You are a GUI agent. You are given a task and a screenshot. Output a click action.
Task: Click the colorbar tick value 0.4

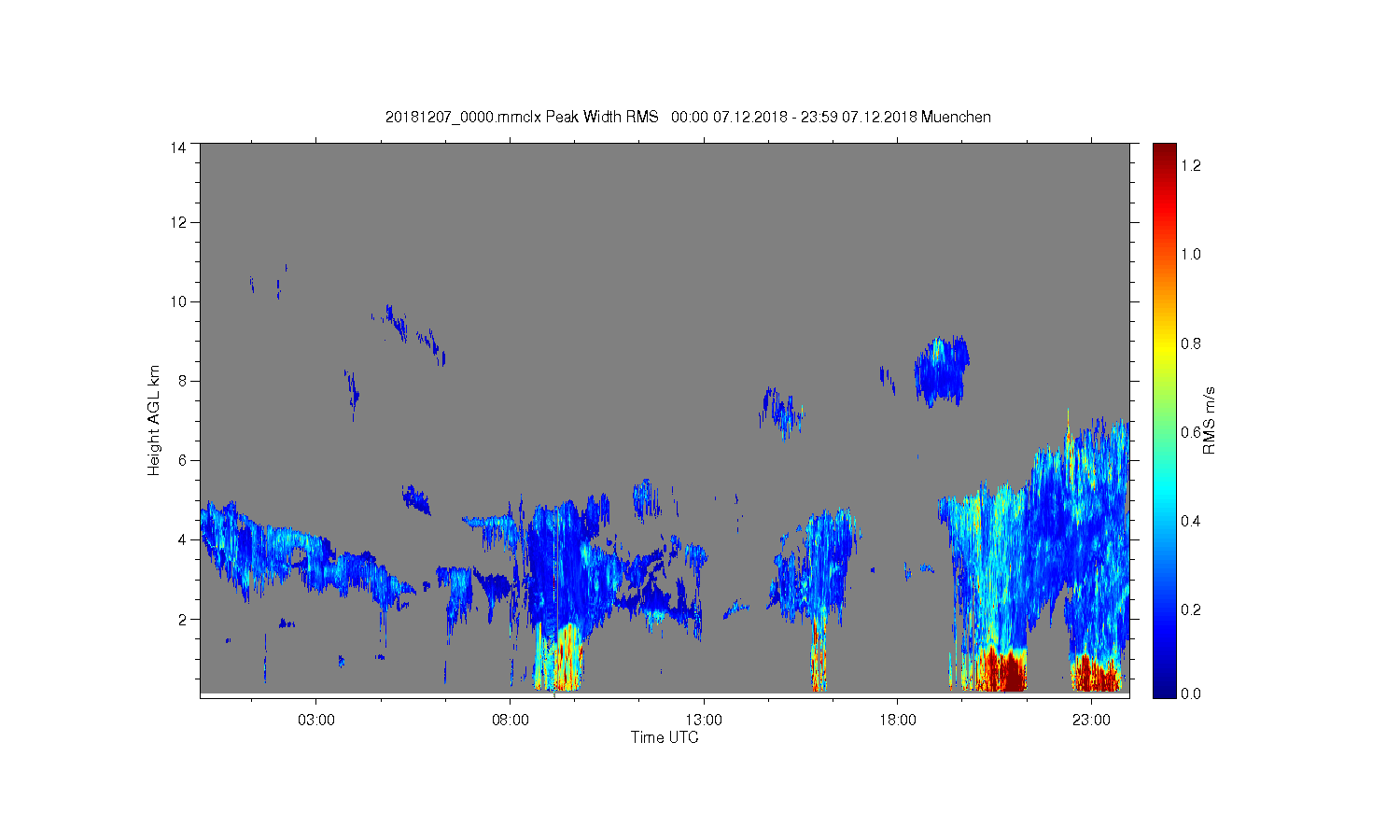click(1191, 521)
